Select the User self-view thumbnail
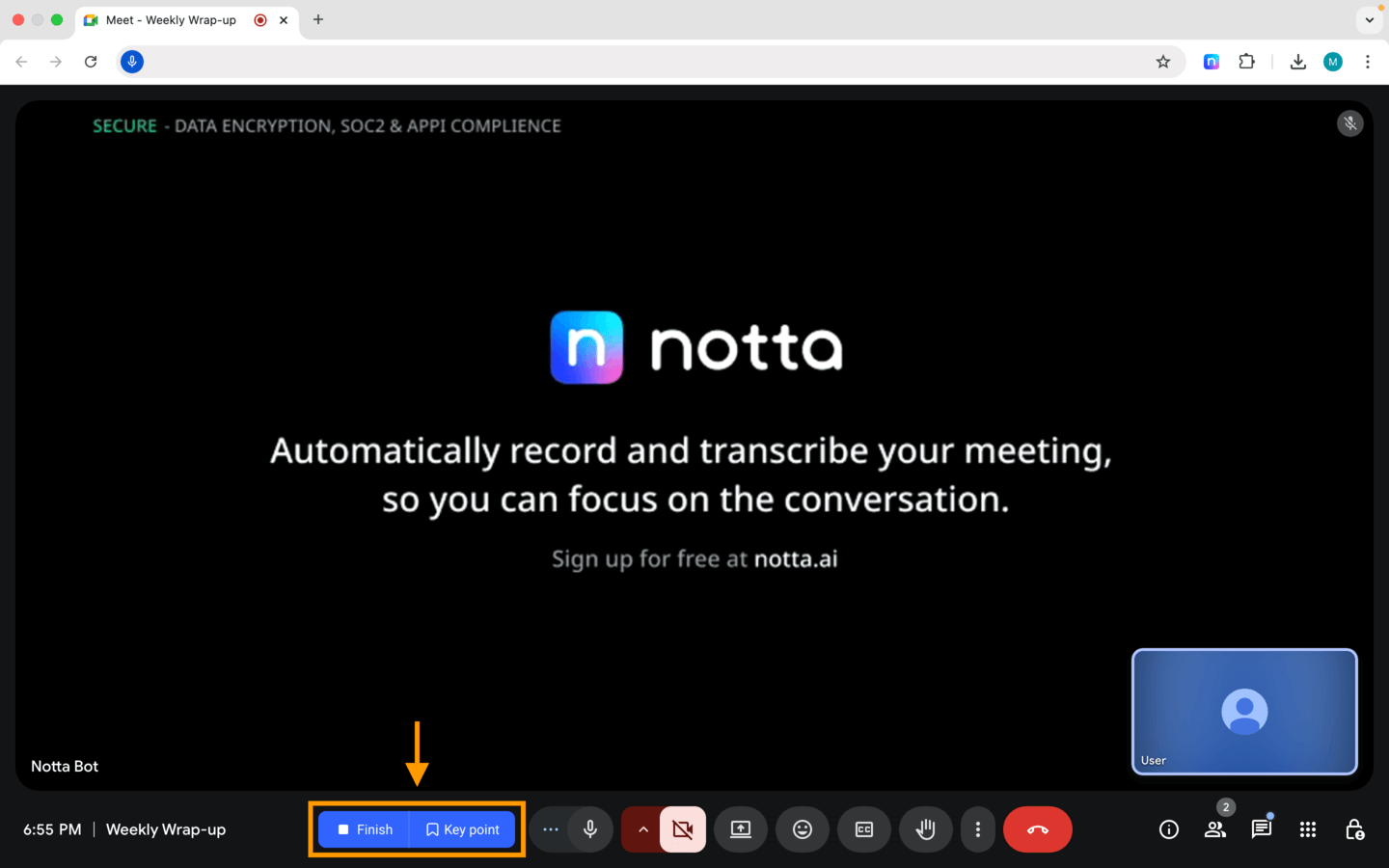 [1244, 712]
